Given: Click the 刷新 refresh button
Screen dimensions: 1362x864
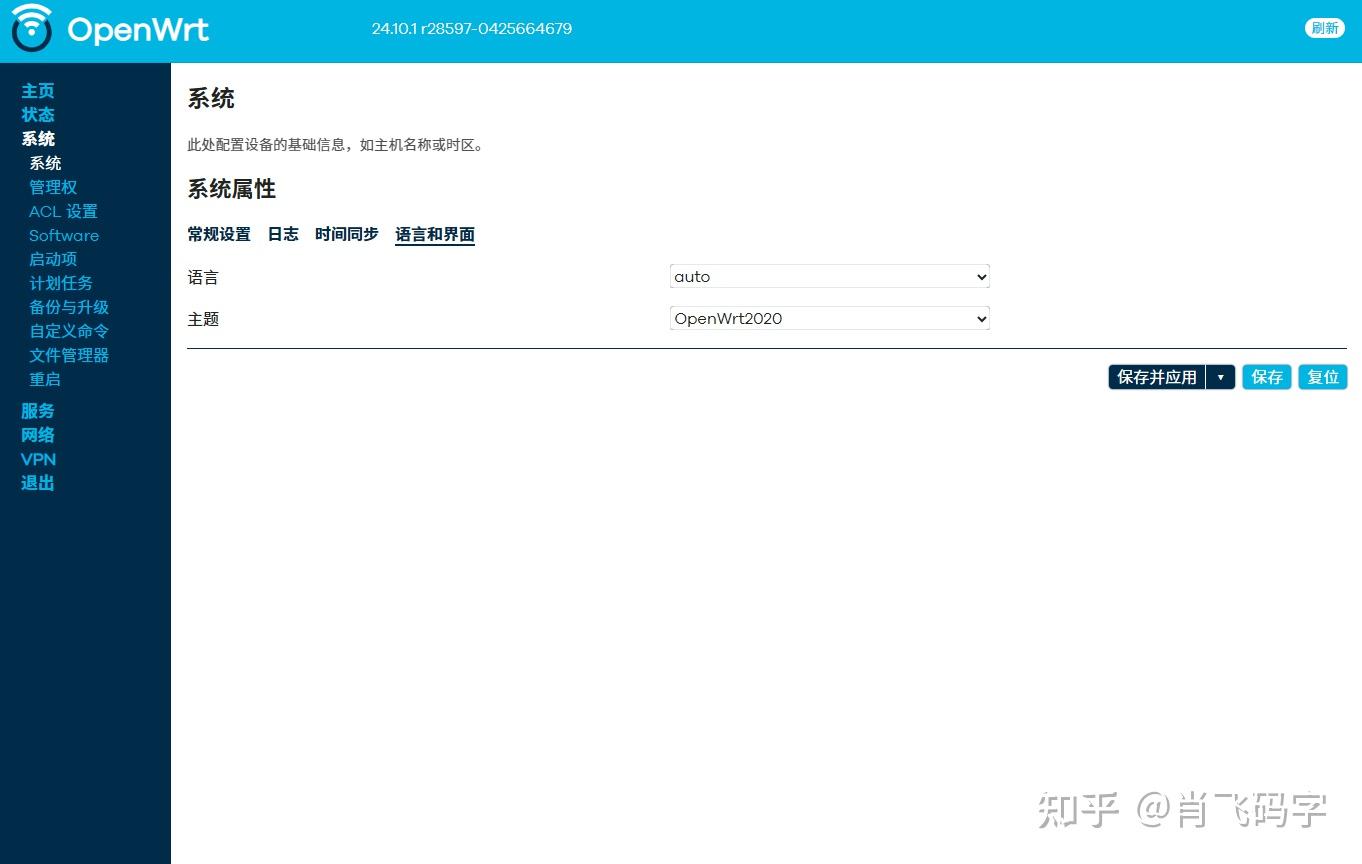Looking at the screenshot, I should 1324,28.
